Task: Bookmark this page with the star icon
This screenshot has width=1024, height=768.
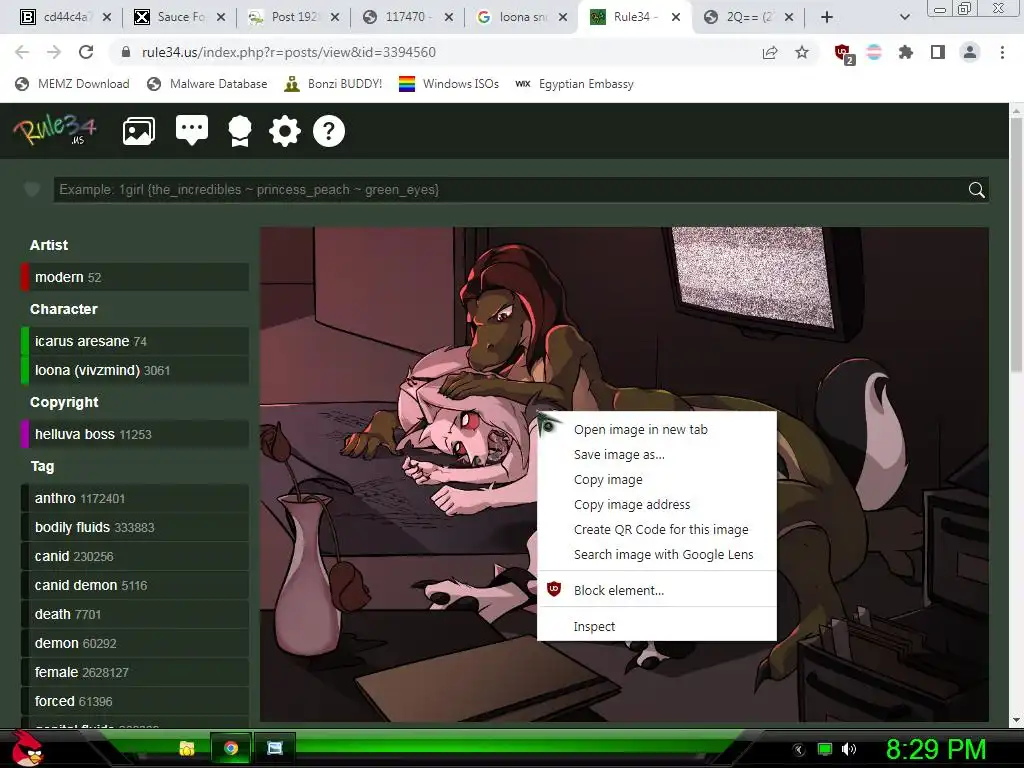Action: pyautogui.click(x=802, y=52)
